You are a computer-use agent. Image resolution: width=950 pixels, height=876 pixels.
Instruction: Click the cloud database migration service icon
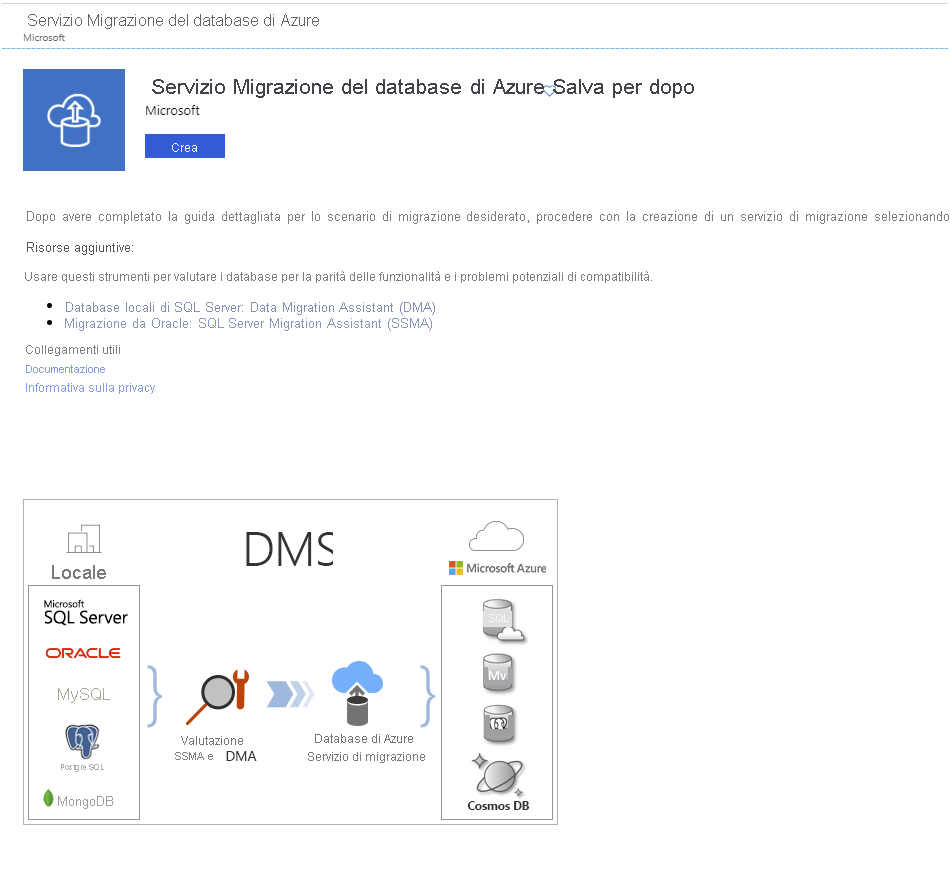(357, 693)
